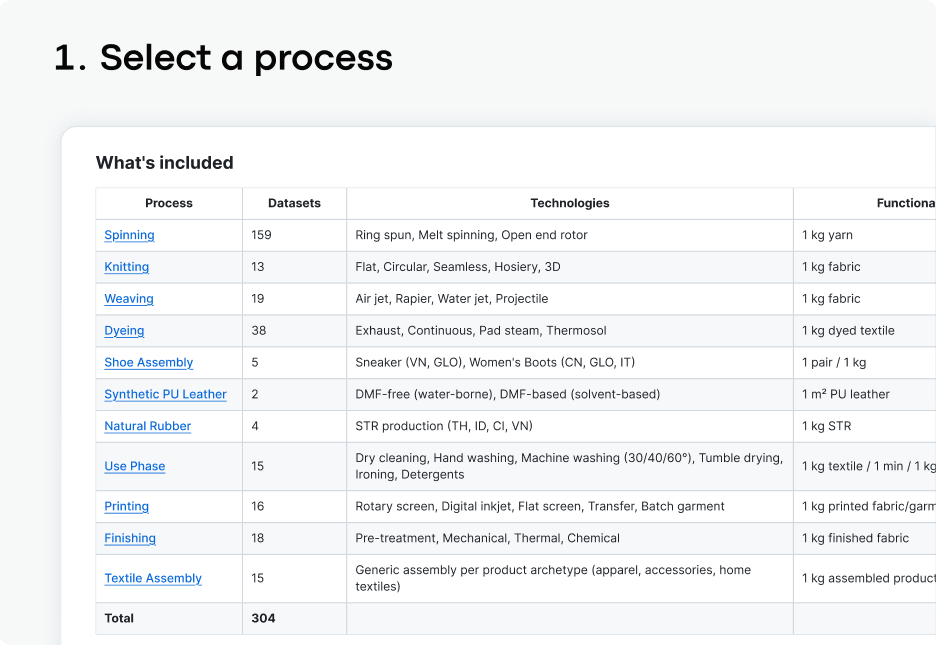The image size is (936, 645).
Task: Click the 18 datasets cell for Finishing
Action: click(x=294, y=538)
